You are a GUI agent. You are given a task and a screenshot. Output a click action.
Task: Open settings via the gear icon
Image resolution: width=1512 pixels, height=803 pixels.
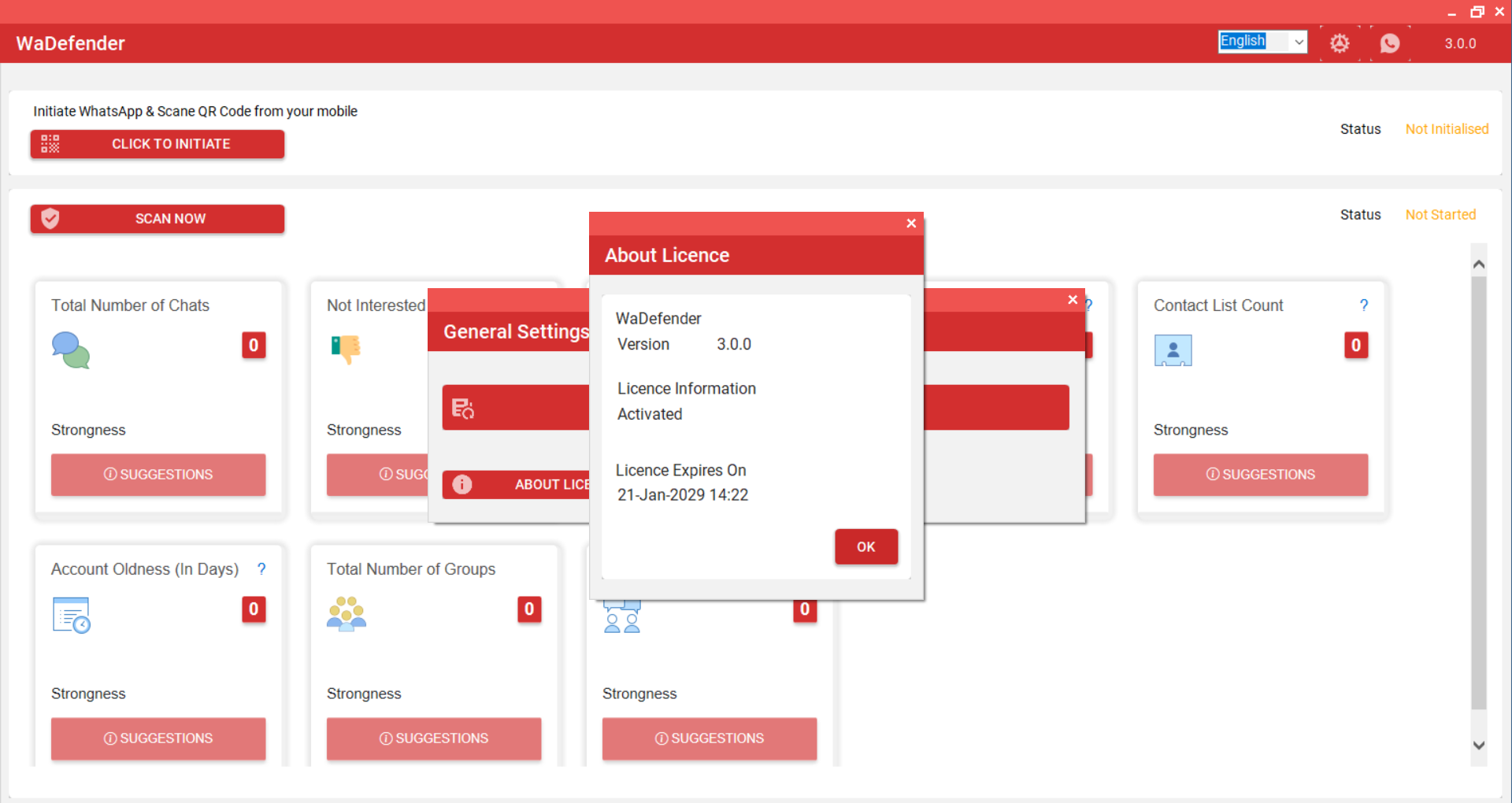point(1339,43)
